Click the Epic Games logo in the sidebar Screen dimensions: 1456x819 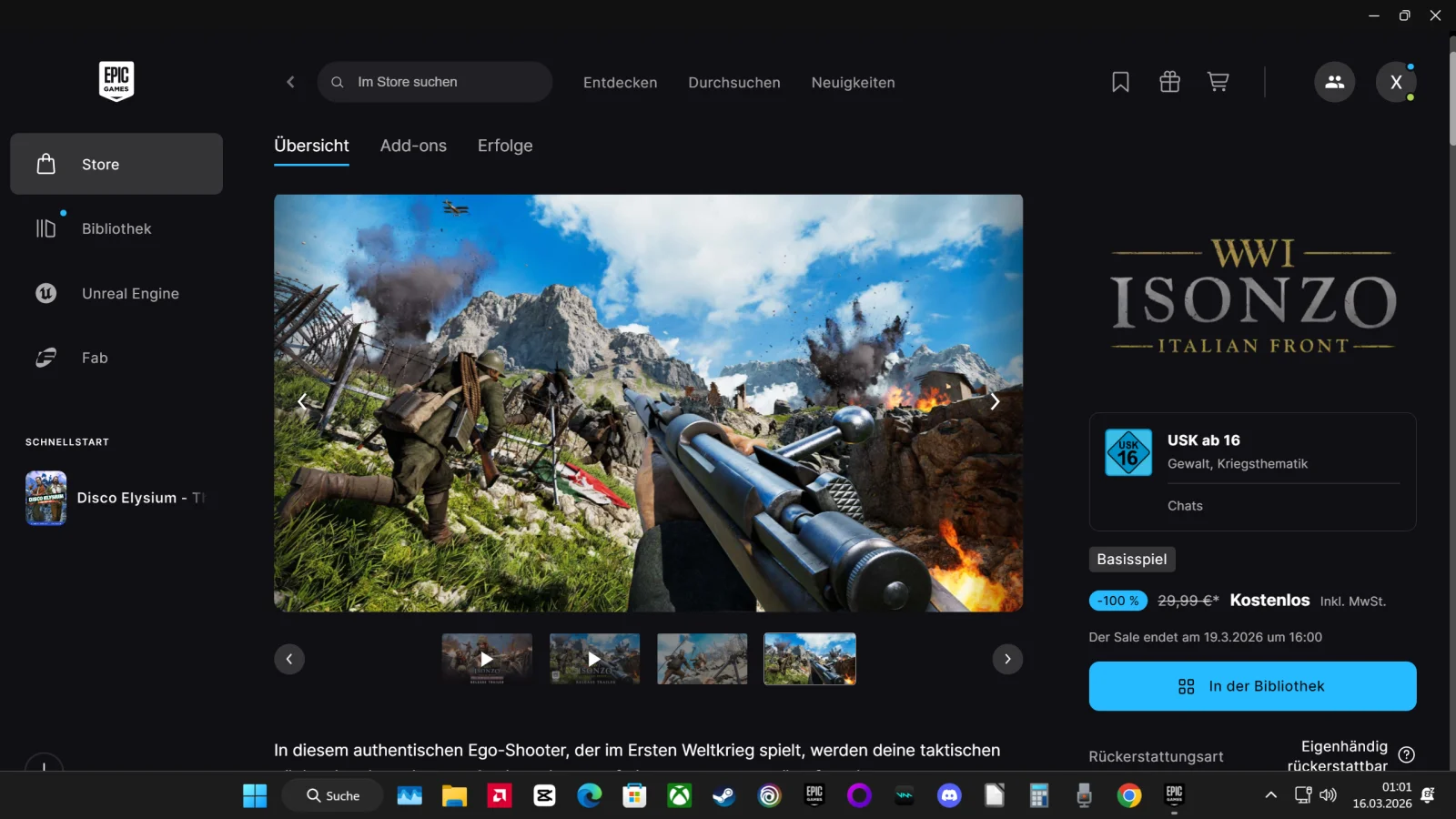click(x=116, y=81)
